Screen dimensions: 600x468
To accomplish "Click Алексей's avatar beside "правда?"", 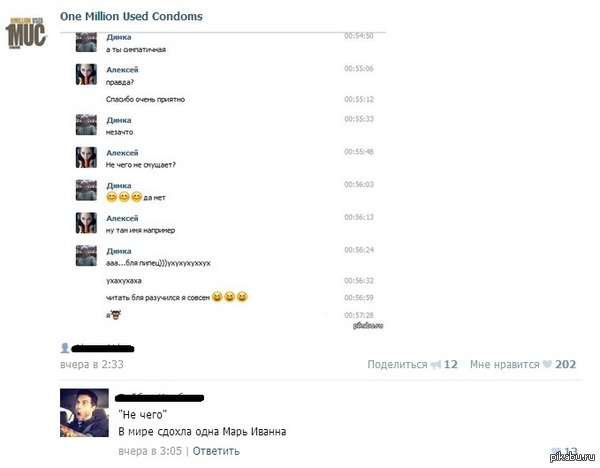I will [86, 74].
